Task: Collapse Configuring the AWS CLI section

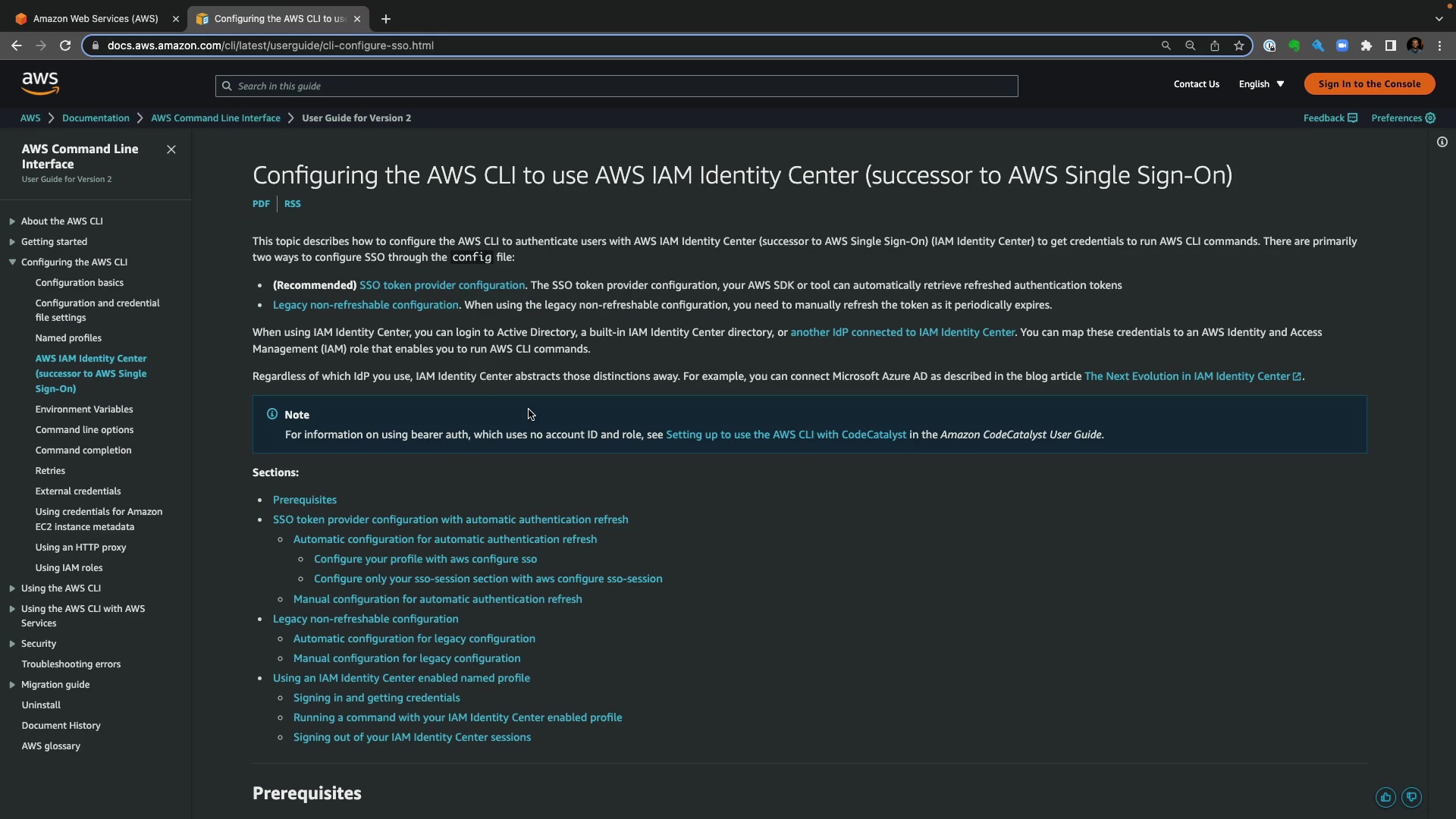Action: [x=12, y=262]
